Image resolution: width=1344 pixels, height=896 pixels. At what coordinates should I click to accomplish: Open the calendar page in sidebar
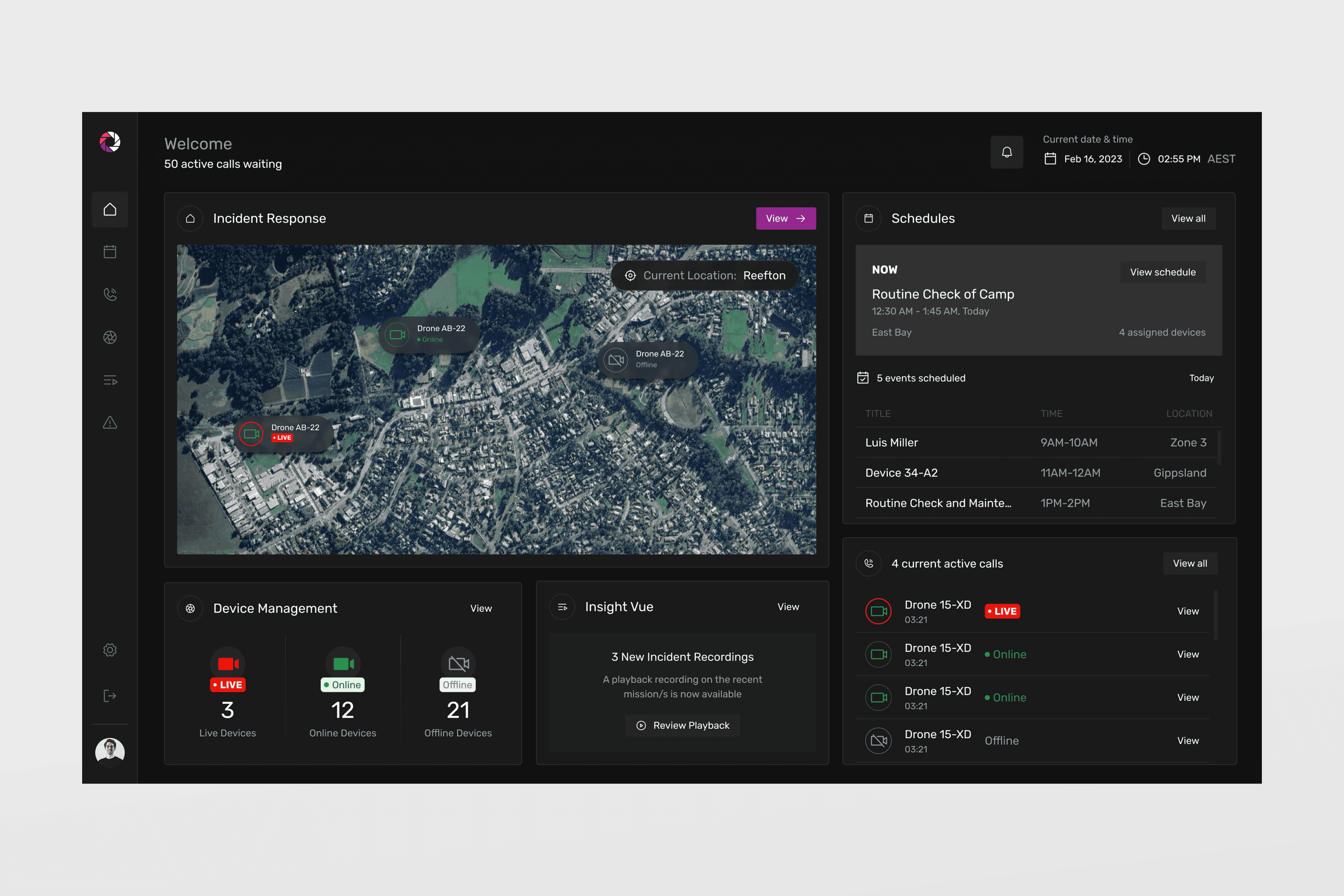110,252
